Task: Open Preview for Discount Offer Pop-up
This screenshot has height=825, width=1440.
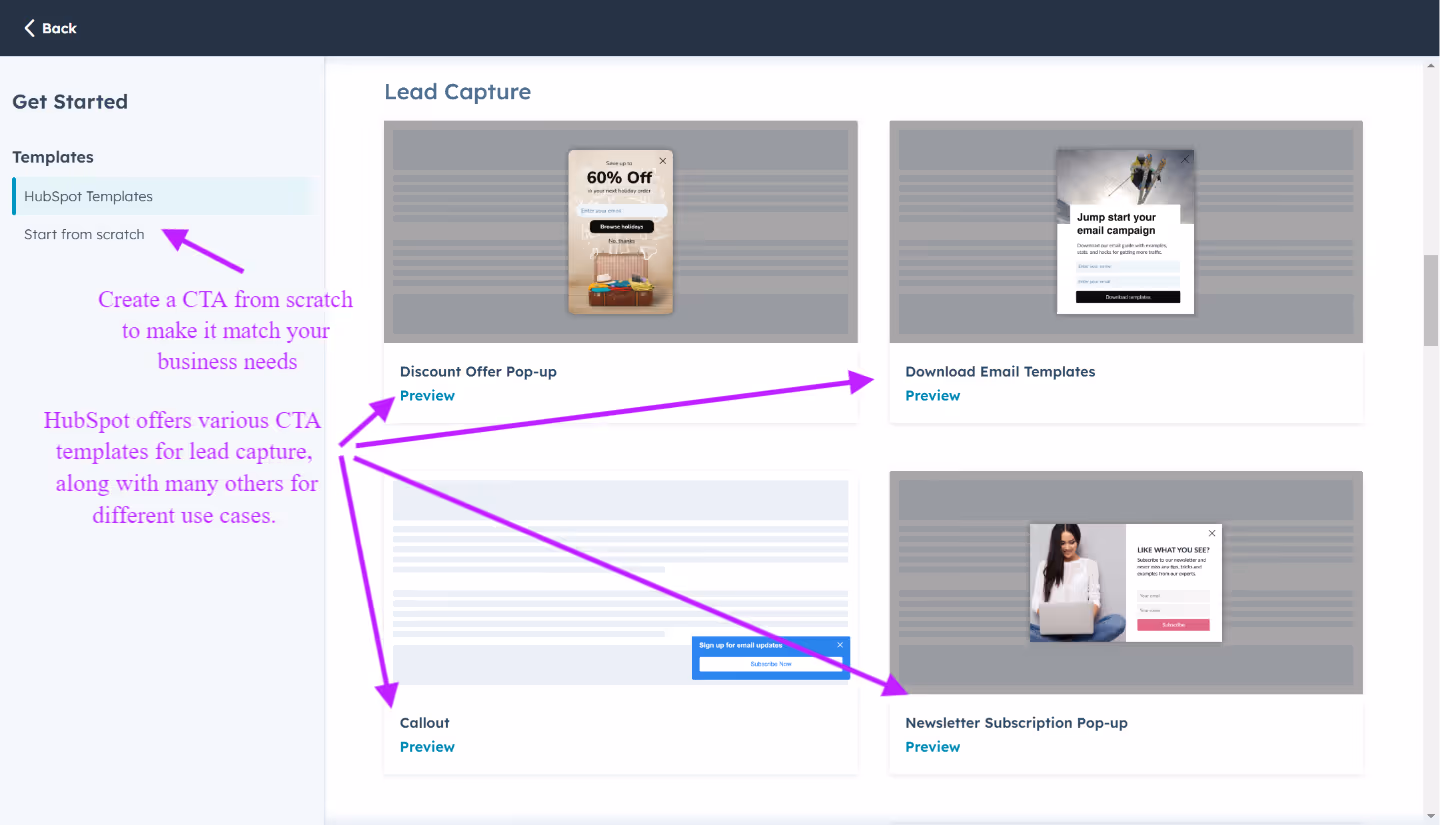Action: (x=427, y=395)
